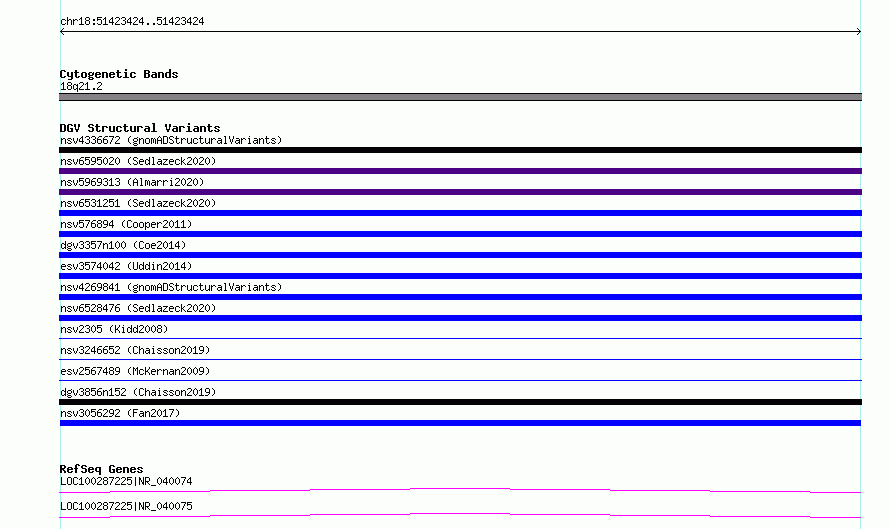The height and width of the screenshot is (529, 890).
Task: Click the gray 18q21.2 cytogenetic band bar
Action: coord(460,97)
